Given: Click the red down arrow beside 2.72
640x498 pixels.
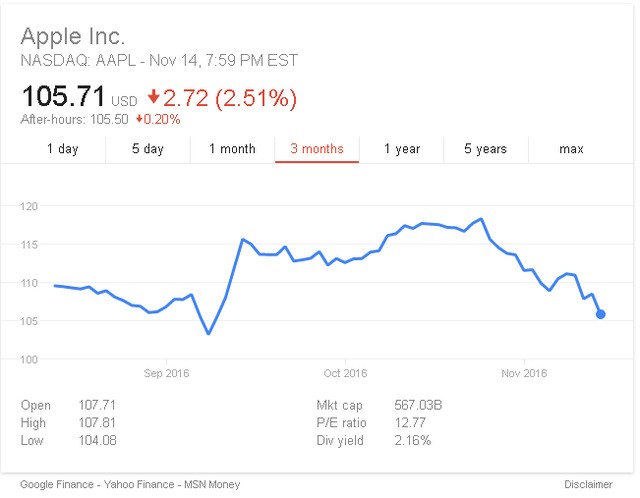Looking at the screenshot, I should [x=154, y=99].
